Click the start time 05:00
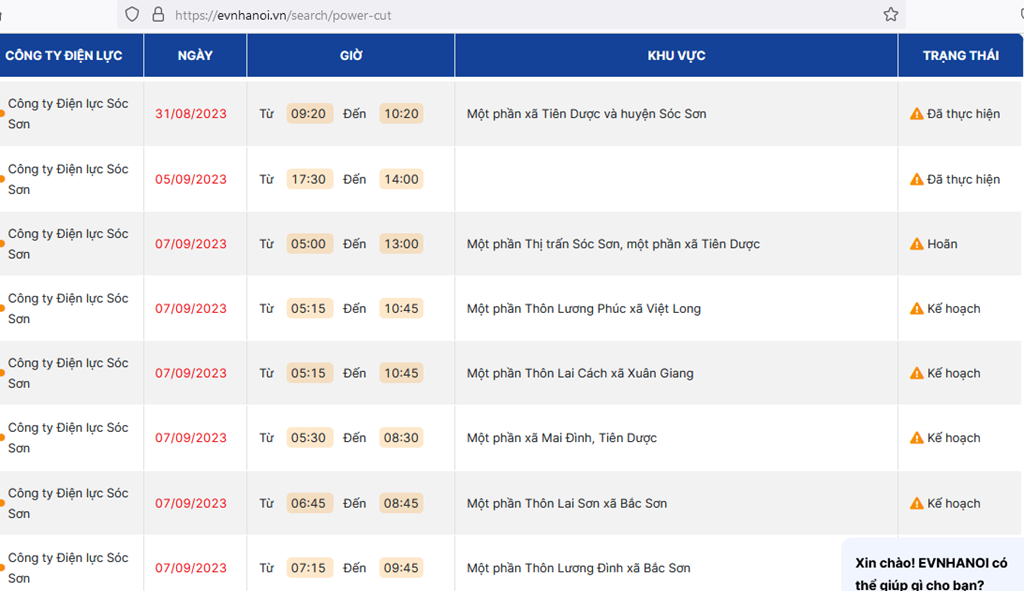This screenshot has width=1024, height=591. [x=309, y=244]
